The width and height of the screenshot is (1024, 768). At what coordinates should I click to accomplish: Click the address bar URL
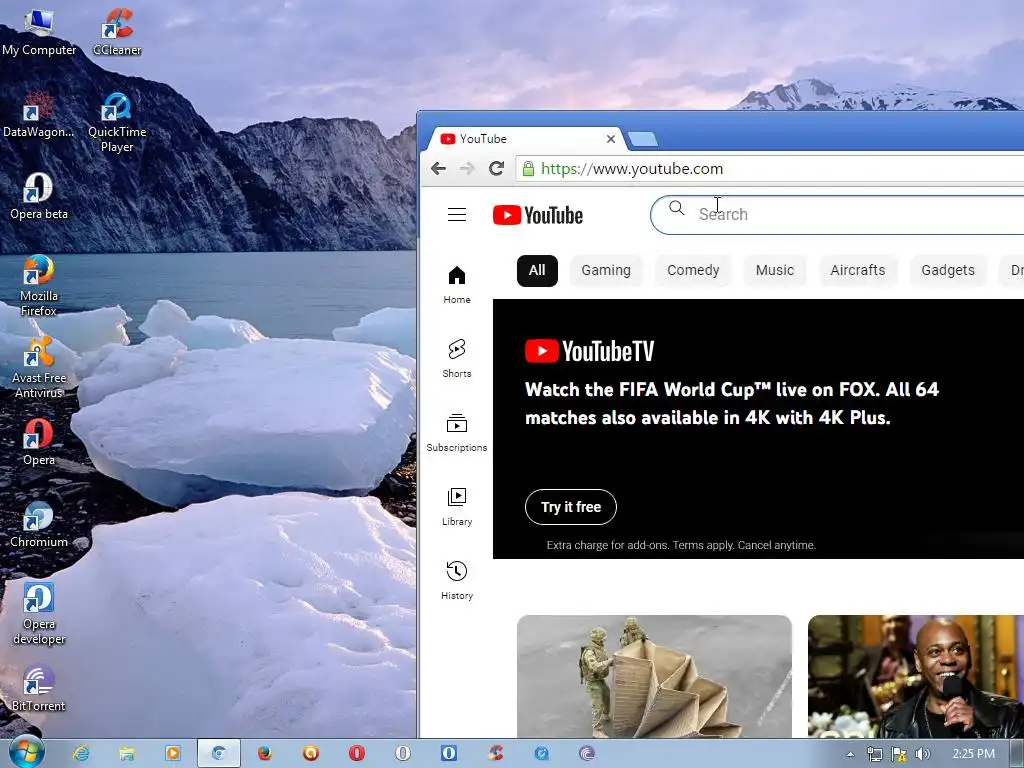632,169
